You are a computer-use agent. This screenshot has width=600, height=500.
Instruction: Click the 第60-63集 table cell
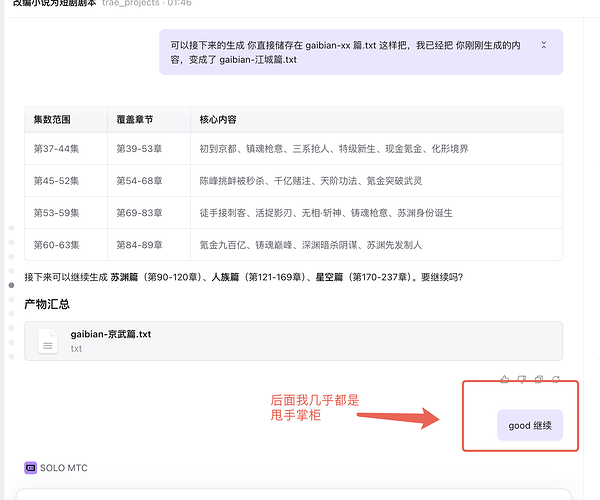click(64, 243)
